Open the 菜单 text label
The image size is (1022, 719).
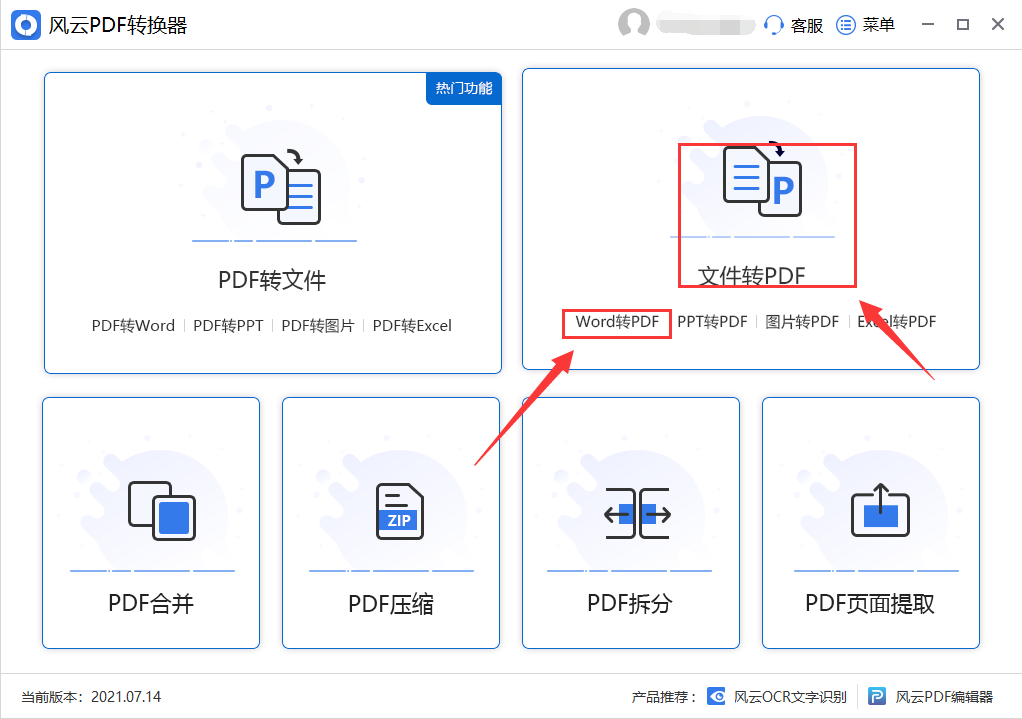[x=879, y=25]
